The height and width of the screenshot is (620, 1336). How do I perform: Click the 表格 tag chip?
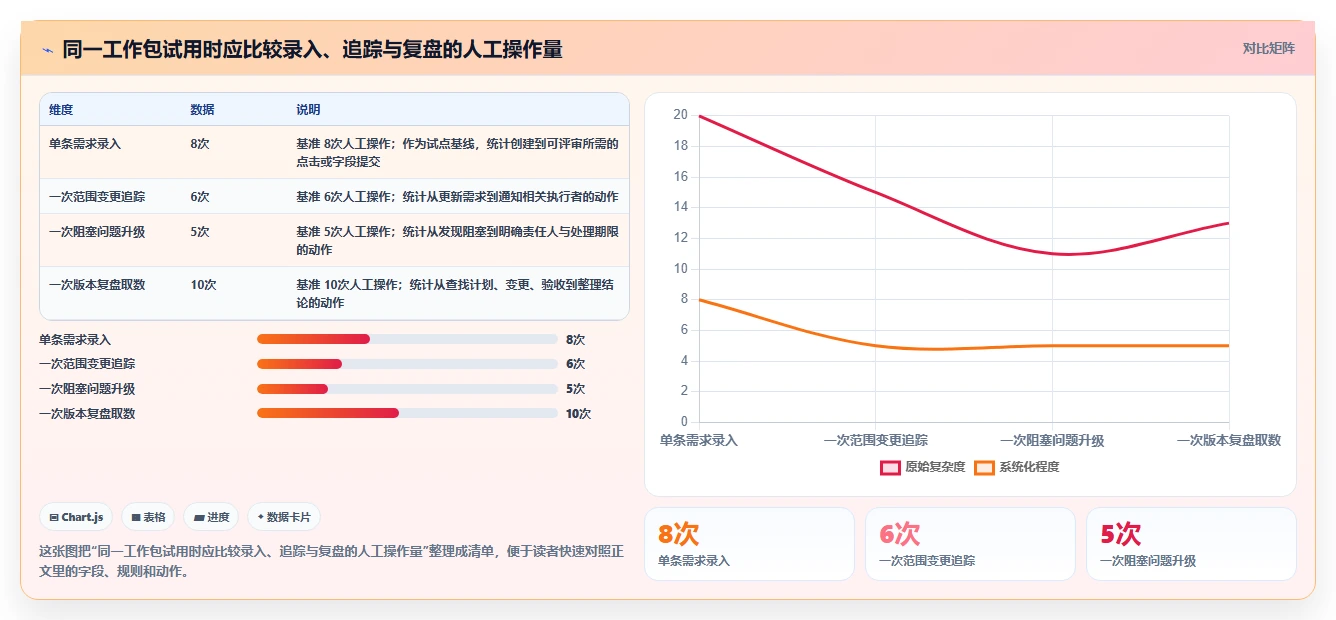pyautogui.click(x=148, y=517)
